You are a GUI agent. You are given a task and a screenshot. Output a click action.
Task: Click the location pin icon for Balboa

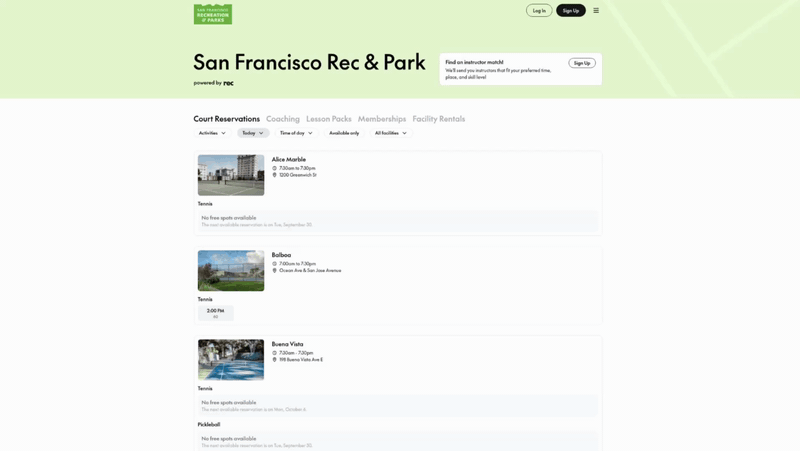(x=275, y=270)
